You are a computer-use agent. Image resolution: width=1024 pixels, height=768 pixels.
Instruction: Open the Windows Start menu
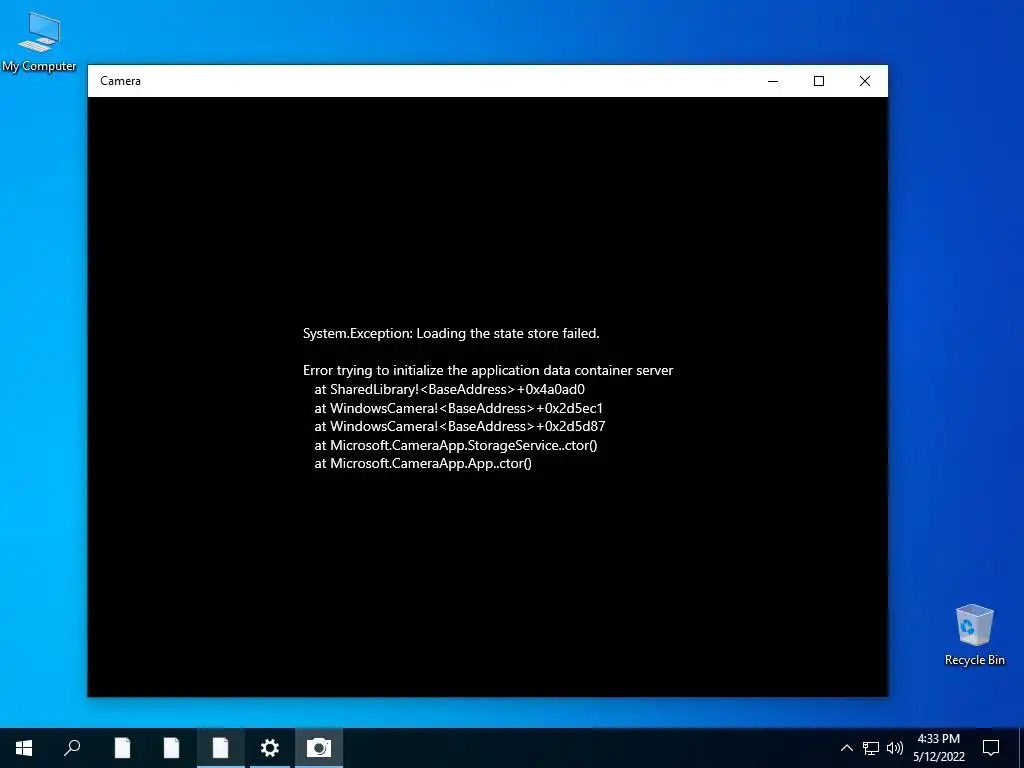tap(24, 748)
